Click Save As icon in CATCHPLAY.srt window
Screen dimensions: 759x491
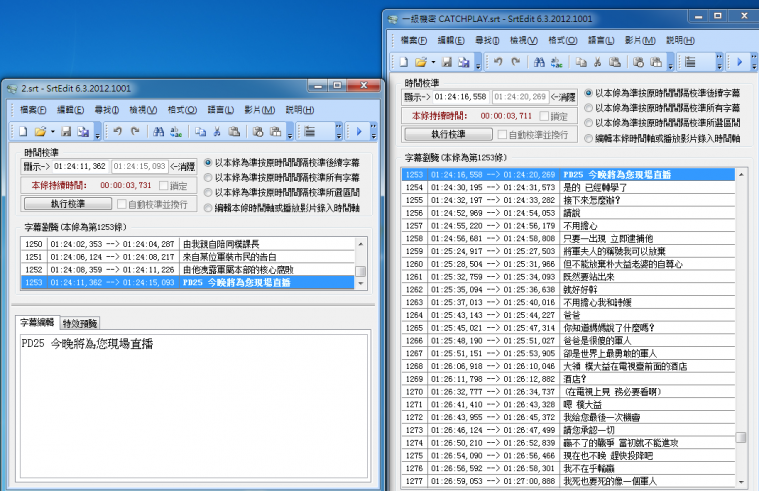[464, 62]
